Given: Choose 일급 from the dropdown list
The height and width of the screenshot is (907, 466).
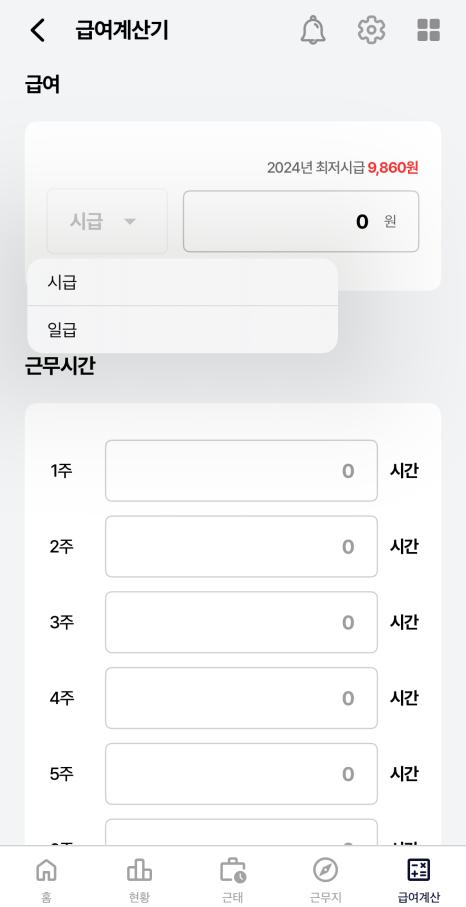Looking at the screenshot, I should [x=182, y=330].
